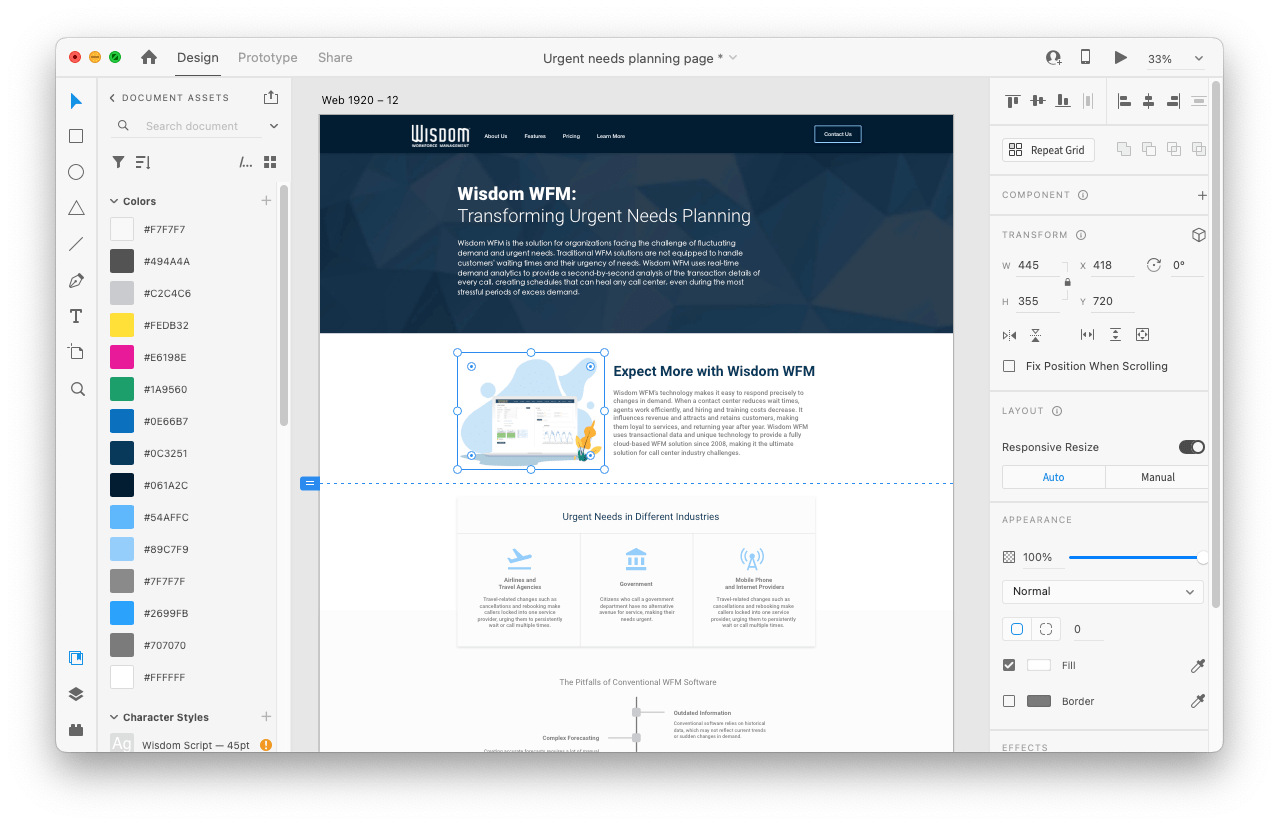Align selection to top edge
The width and height of the screenshot is (1279, 826).
coord(1012,101)
